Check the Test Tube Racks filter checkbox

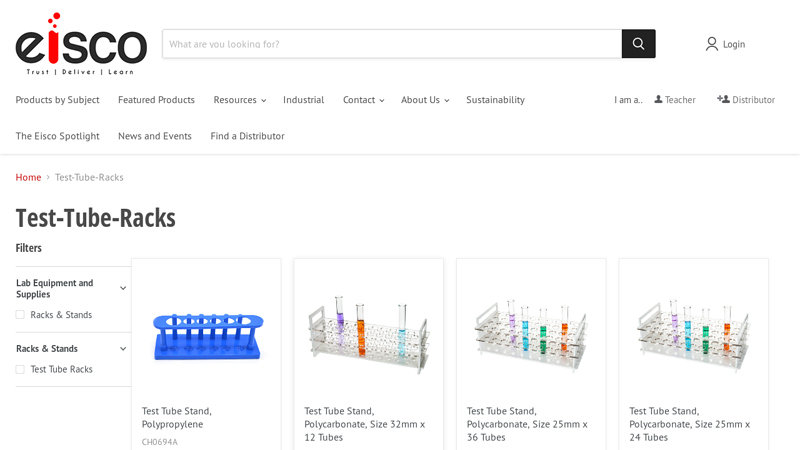[20, 369]
